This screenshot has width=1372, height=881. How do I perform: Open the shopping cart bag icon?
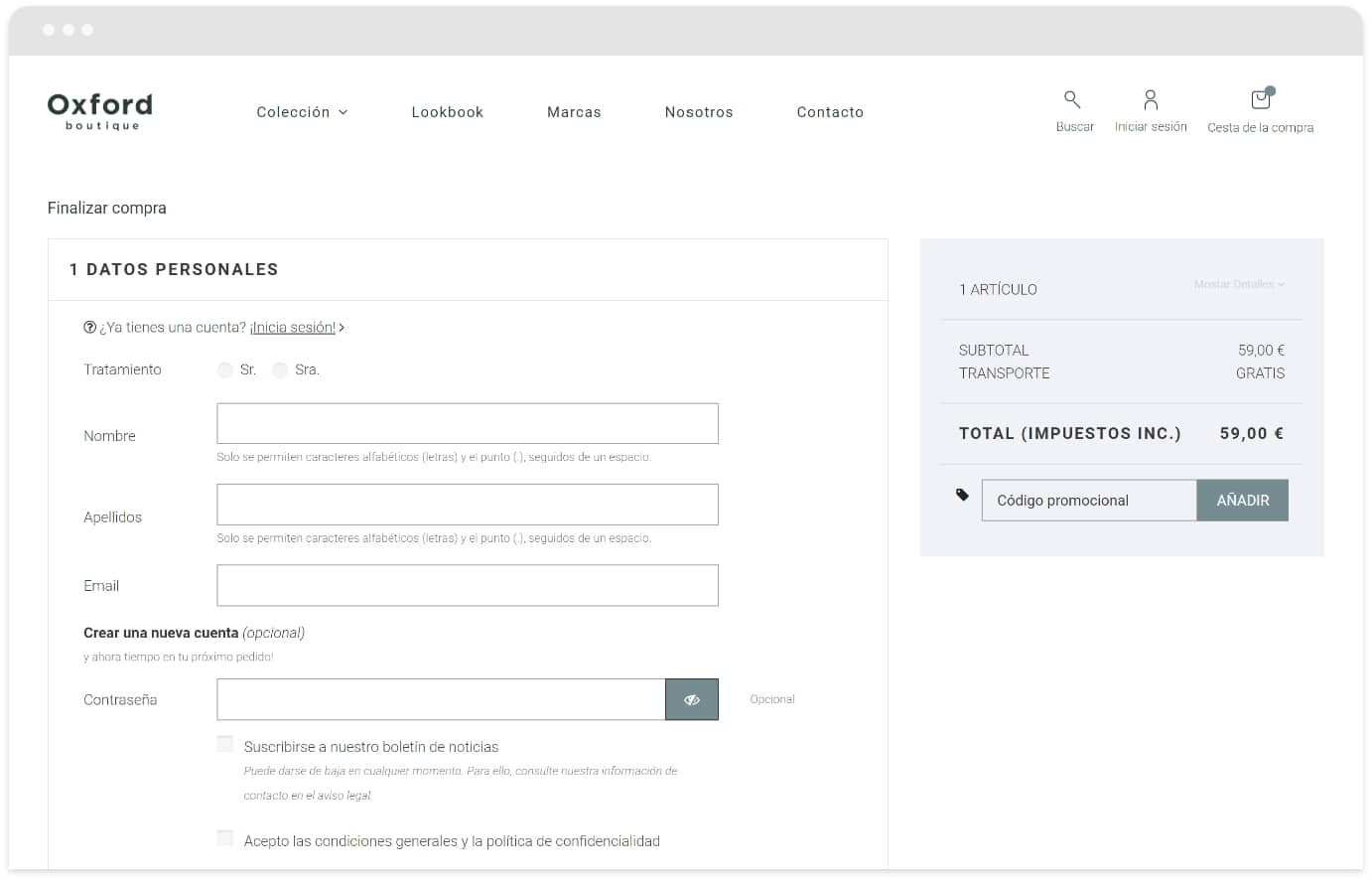pos(1262,98)
